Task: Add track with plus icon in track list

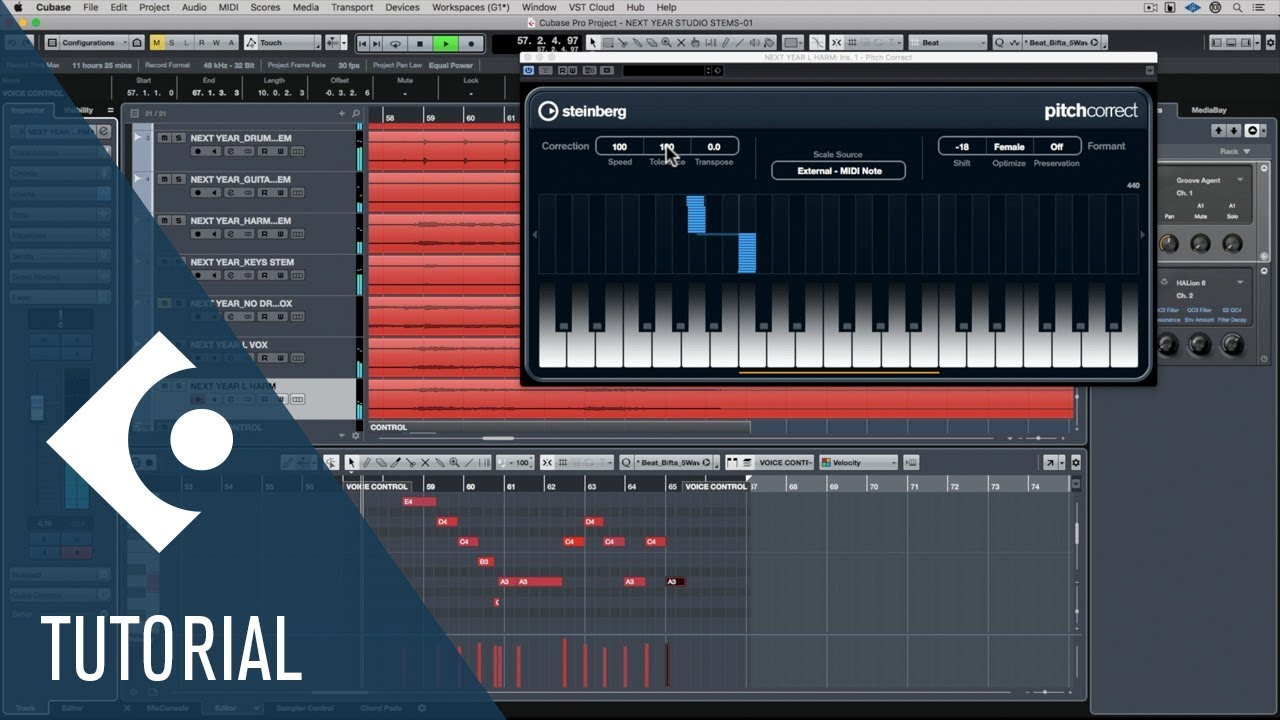Action: pyautogui.click(x=342, y=114)
